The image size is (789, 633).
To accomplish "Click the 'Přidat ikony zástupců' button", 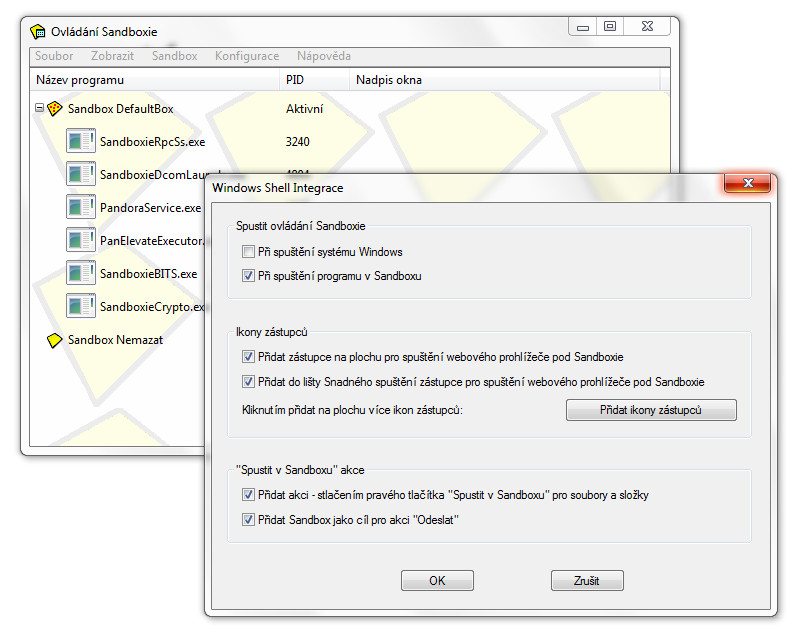I will click(x=651, y=410).
